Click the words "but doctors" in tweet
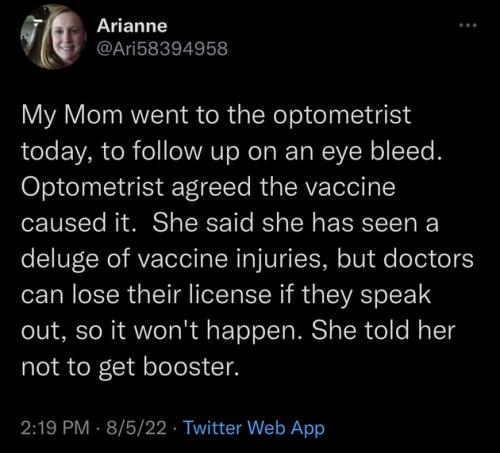 pos(405,259)
